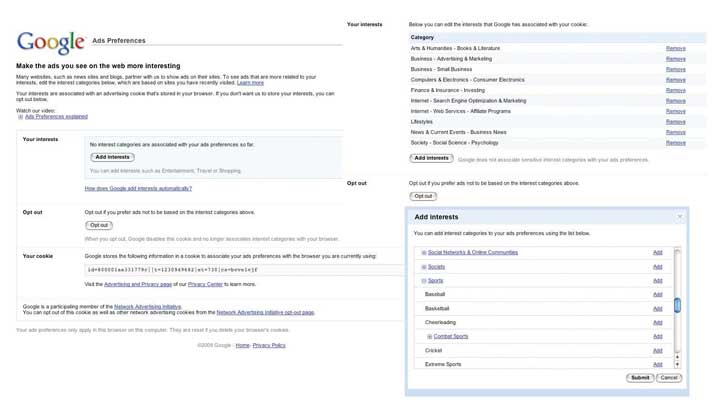
Task: Add the Baseball interest
Action: 658,295
